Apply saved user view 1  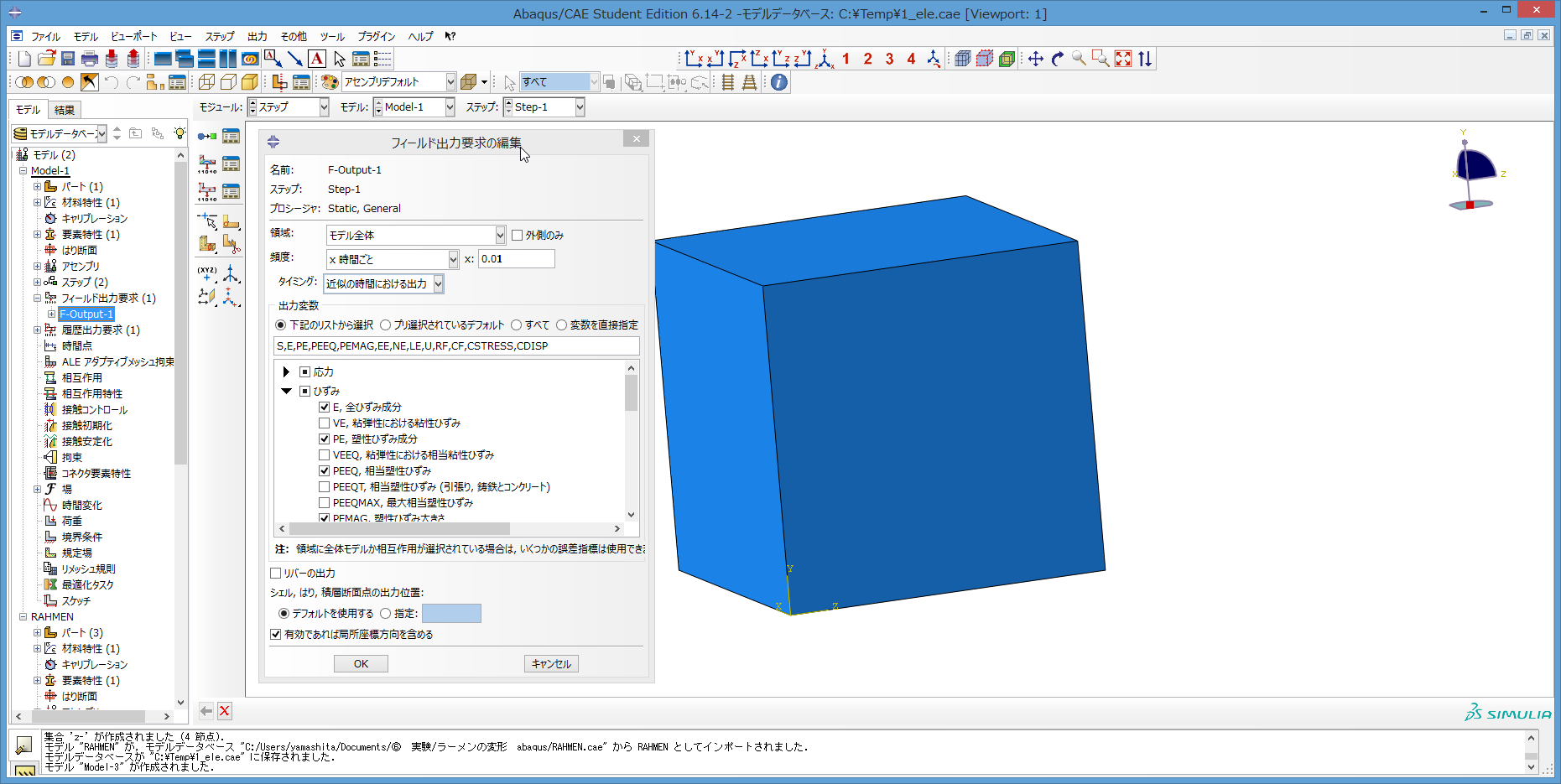point(846,59)
